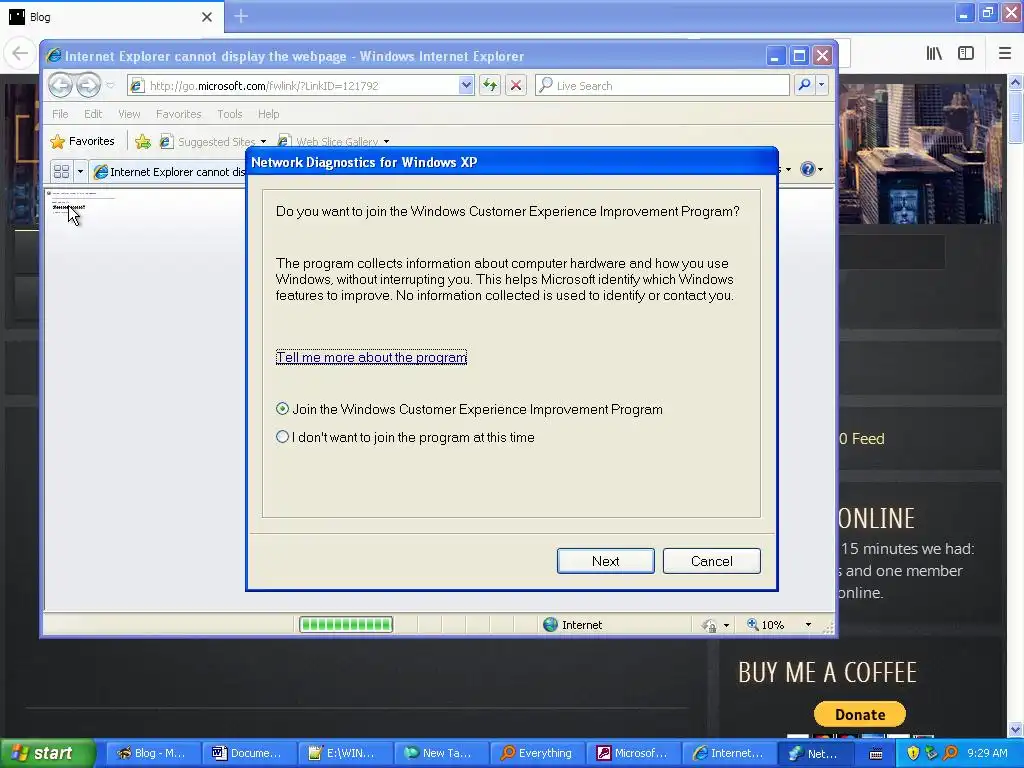Image resolution: width=1024 pixels, height=768 pixels.
Task: Click the Live Search magnifier button
Action: click(x=805, y=85)
